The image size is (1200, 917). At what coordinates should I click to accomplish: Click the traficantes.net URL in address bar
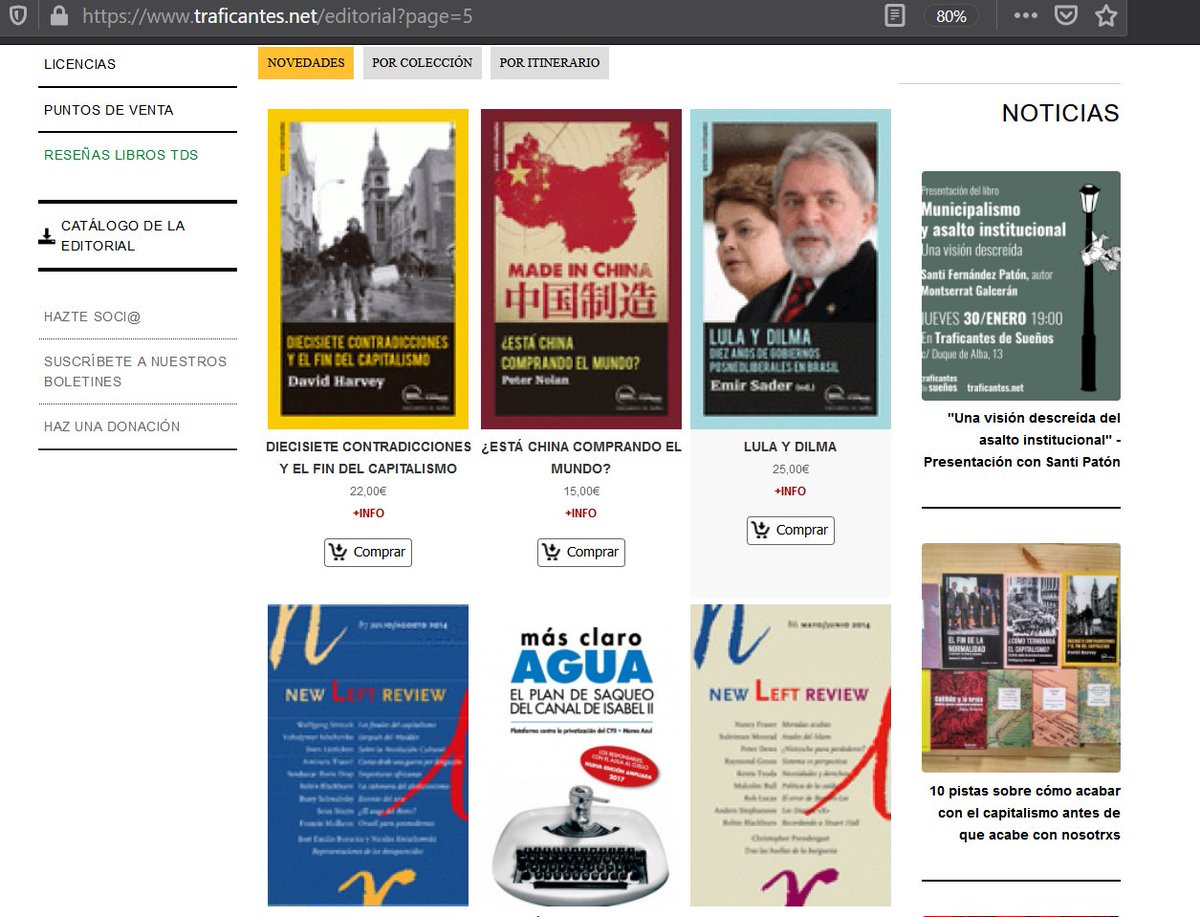[278, 16]
